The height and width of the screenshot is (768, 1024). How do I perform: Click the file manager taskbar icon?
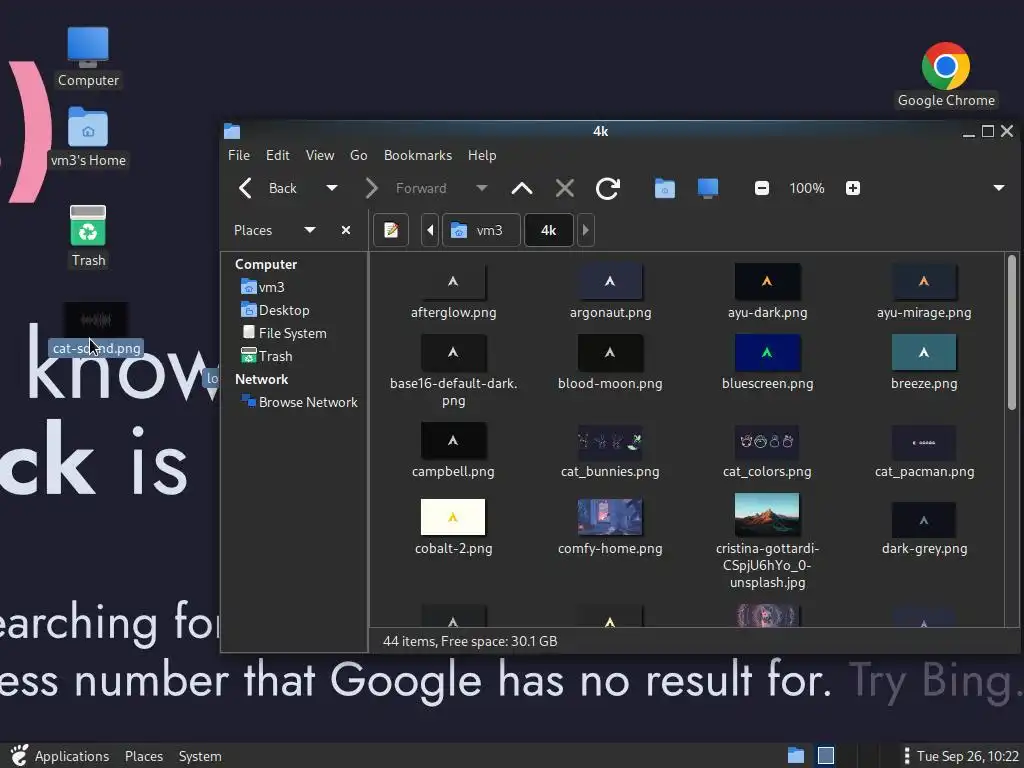(796, 756)
